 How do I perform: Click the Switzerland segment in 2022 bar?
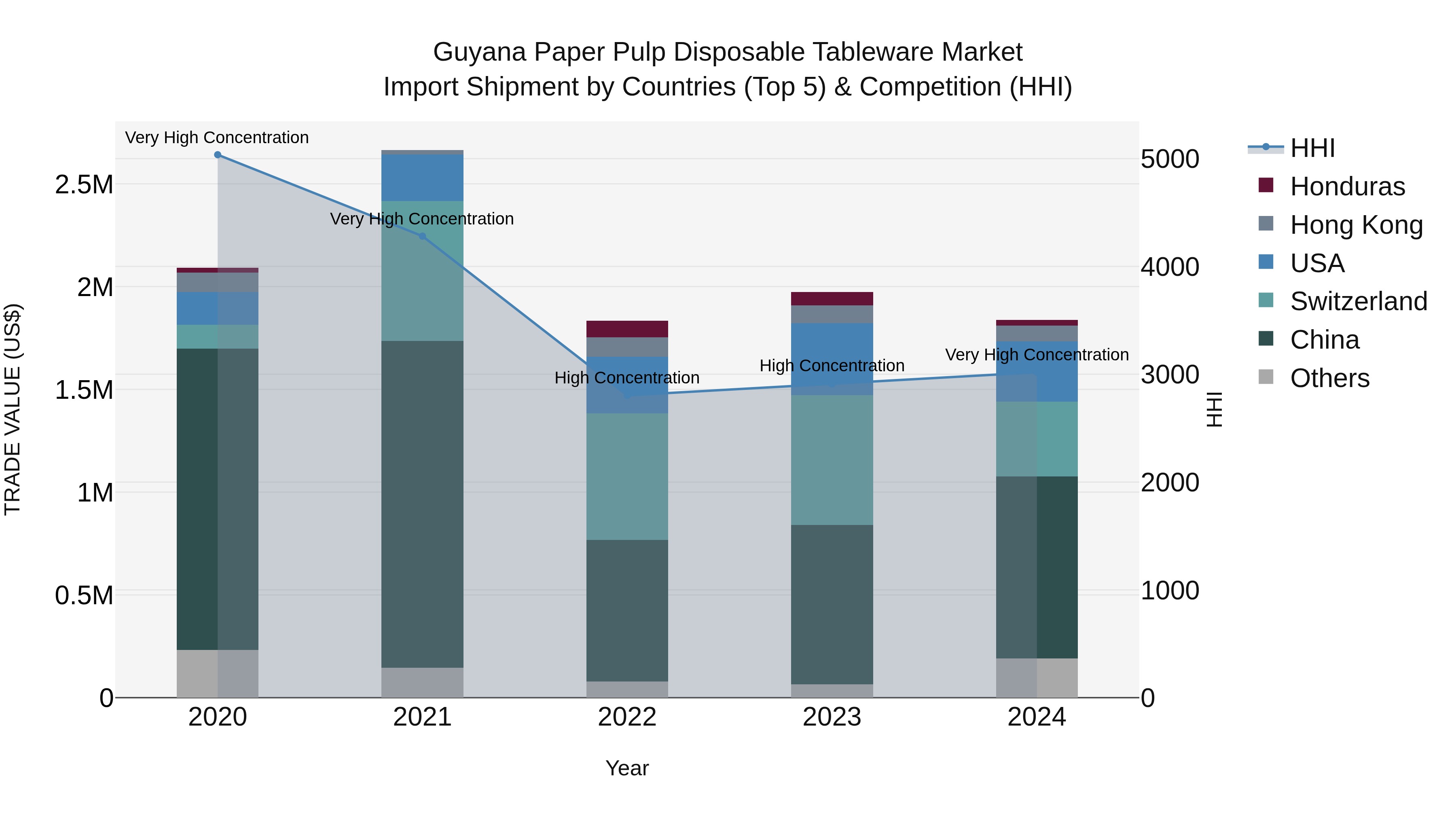(x=627, y=476)
